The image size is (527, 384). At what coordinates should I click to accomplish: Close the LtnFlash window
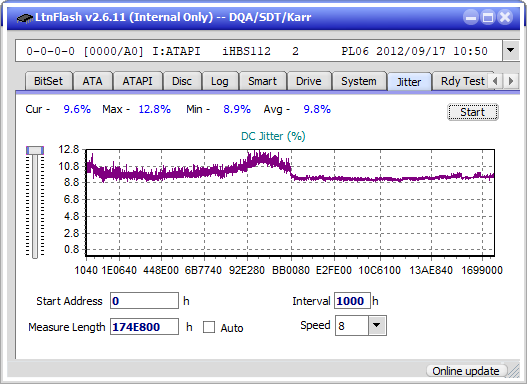pos(505,17)
